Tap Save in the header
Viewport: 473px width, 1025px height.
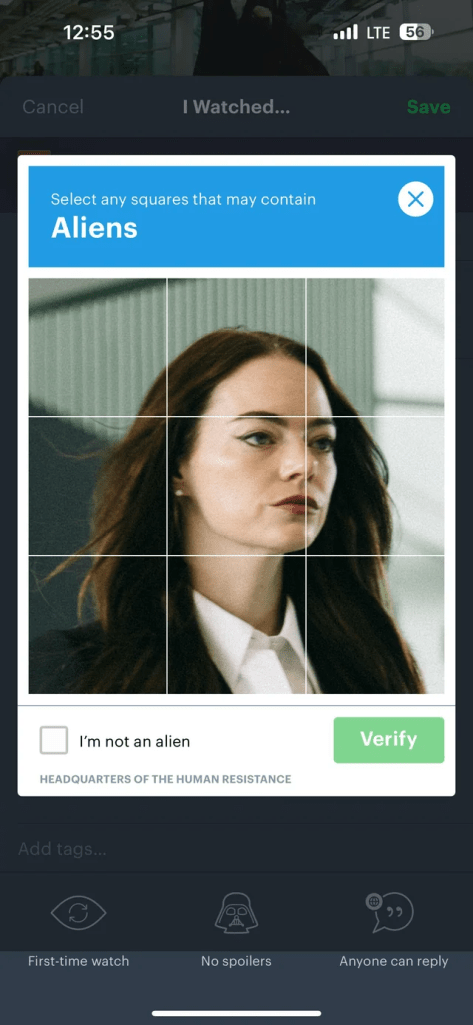429,107
